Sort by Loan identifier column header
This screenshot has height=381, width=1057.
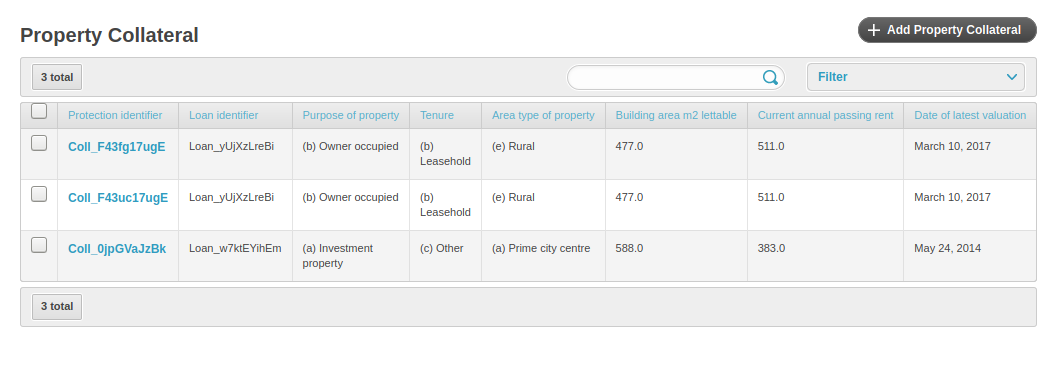[223, 115]
